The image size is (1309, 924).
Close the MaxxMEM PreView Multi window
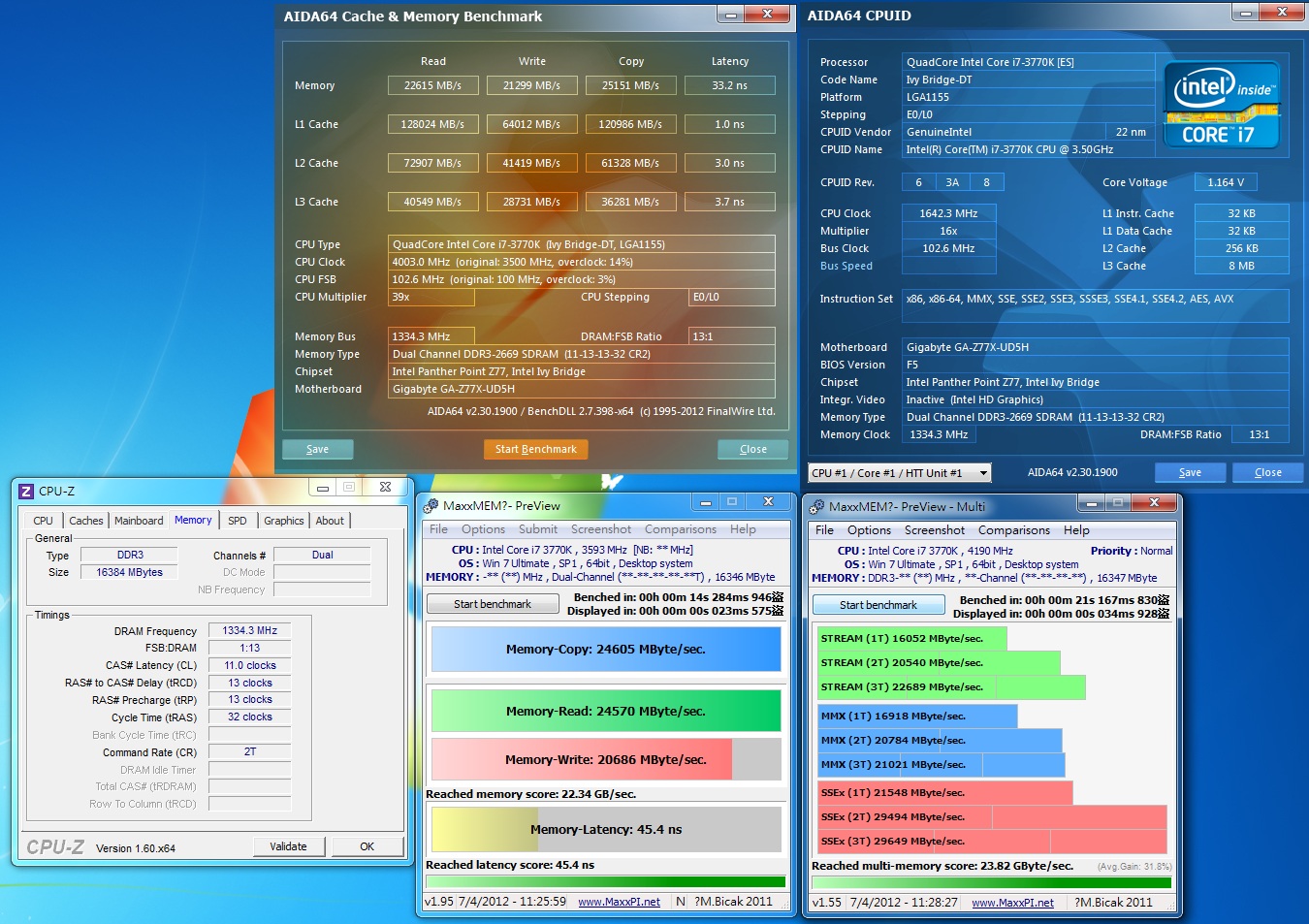[x=1154, y=503]
